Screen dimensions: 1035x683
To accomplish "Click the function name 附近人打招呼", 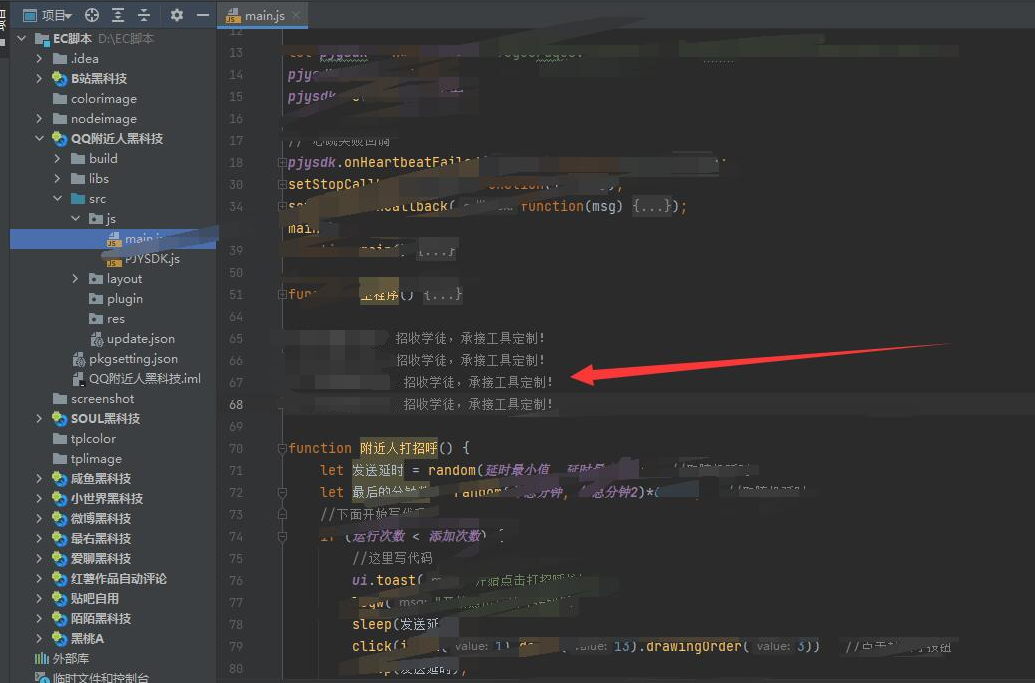I will tap(399, 448).
